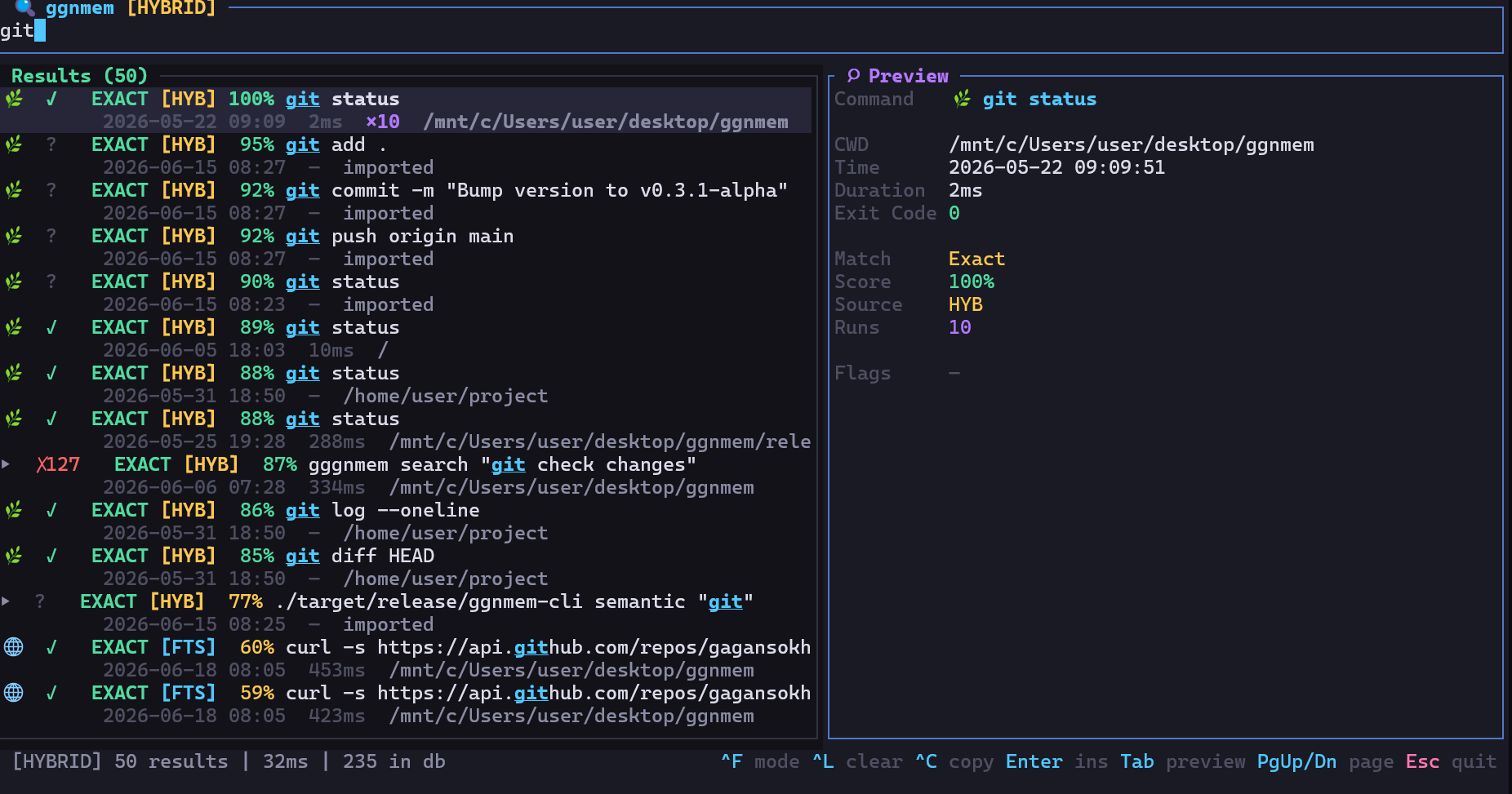Click the search magnifier icon beside ggnmem

(24, 8)
